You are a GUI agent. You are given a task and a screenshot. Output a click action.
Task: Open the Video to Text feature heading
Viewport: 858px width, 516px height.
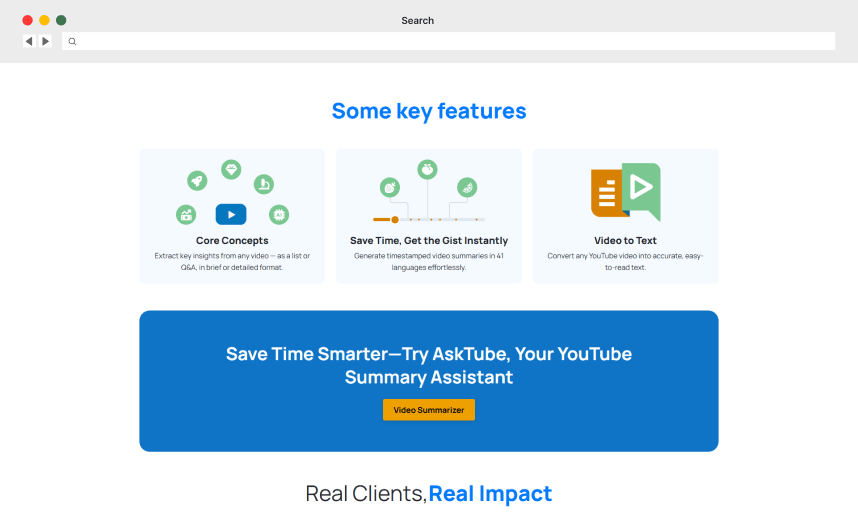625,241
